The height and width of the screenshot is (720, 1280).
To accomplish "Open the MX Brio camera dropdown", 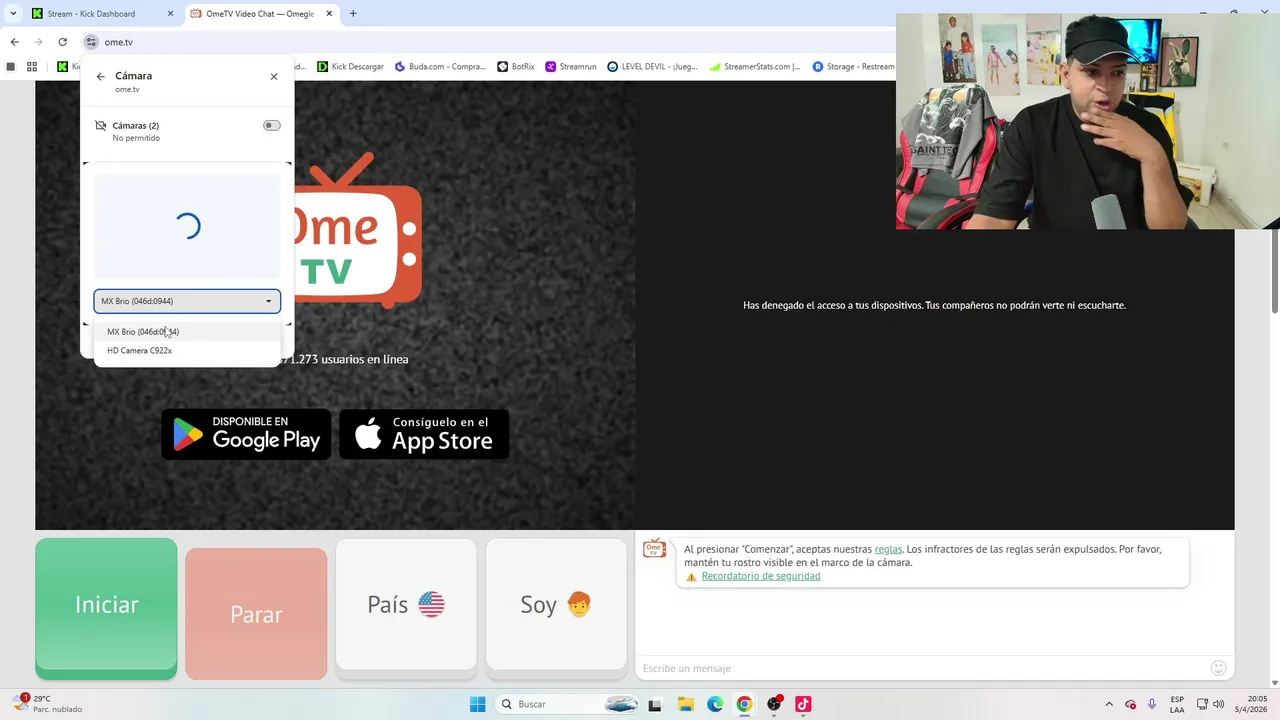I will 187,301.
